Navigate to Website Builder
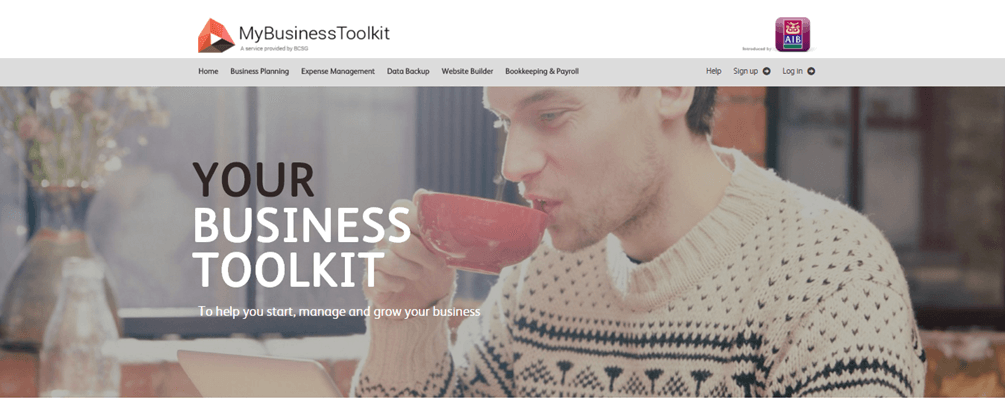The width and height of the screenshot is (1005, 400). tap(467, 71)
